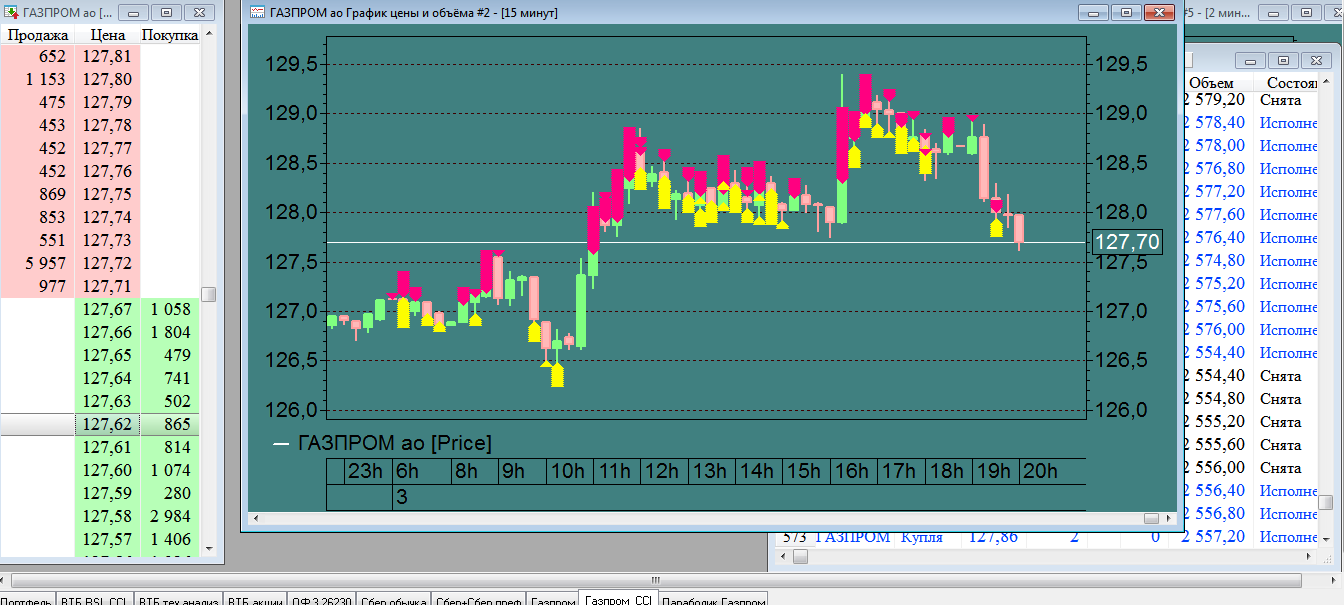1344x605 pixels.
Task: Click the 23h mark on time axis
Action: [364, 472]
